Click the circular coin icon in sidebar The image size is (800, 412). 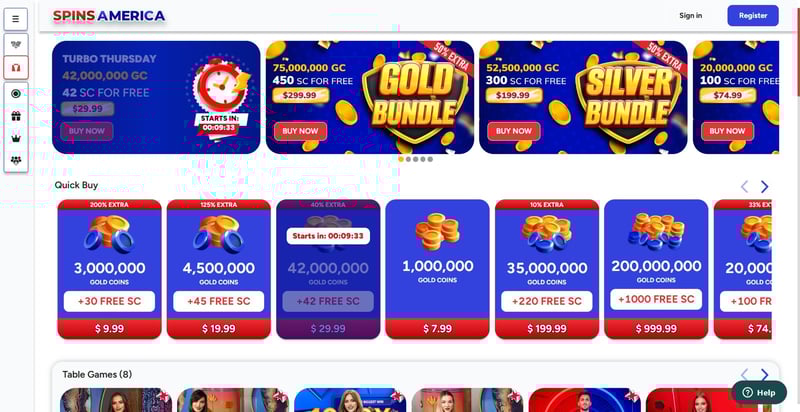pos(16,93)
